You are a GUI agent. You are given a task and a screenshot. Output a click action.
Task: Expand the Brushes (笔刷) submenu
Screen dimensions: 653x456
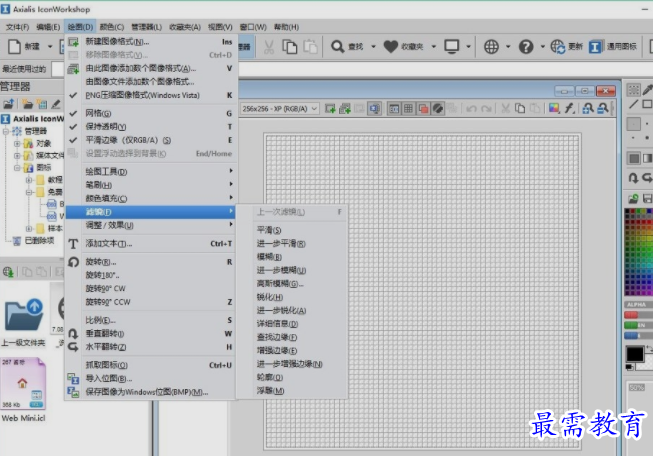[150, 184]
